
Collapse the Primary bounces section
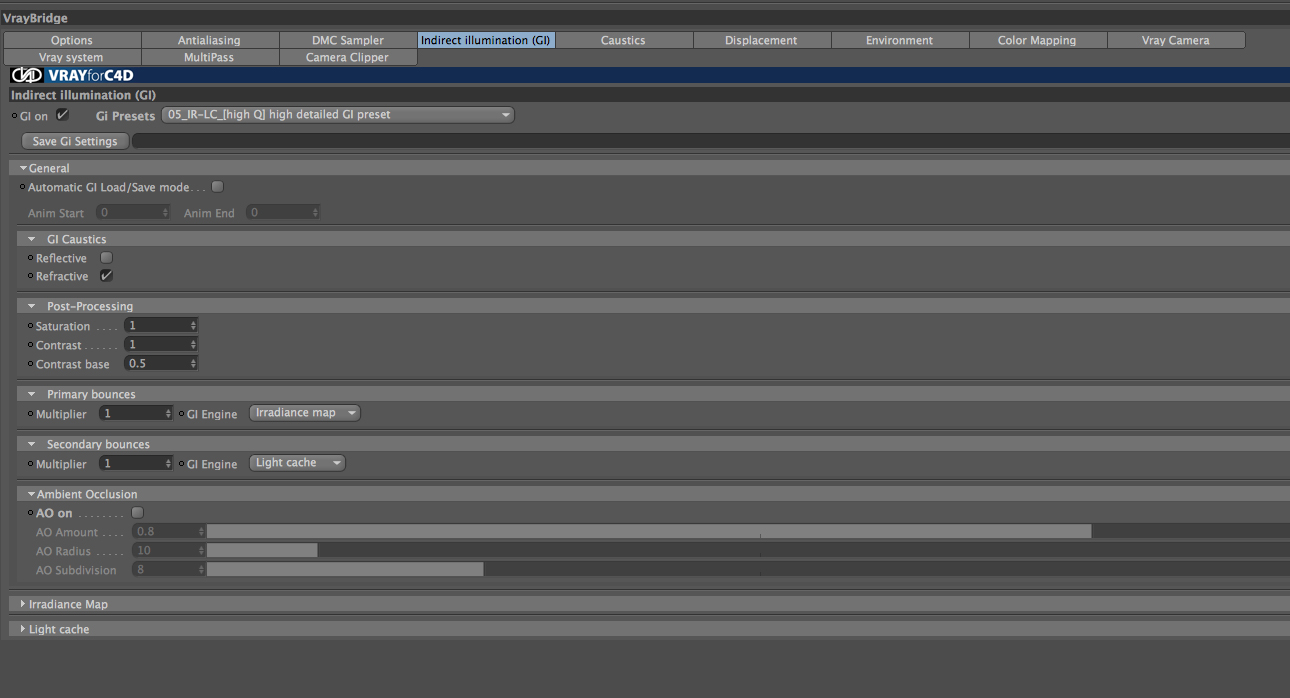click(x=32, y=394)
